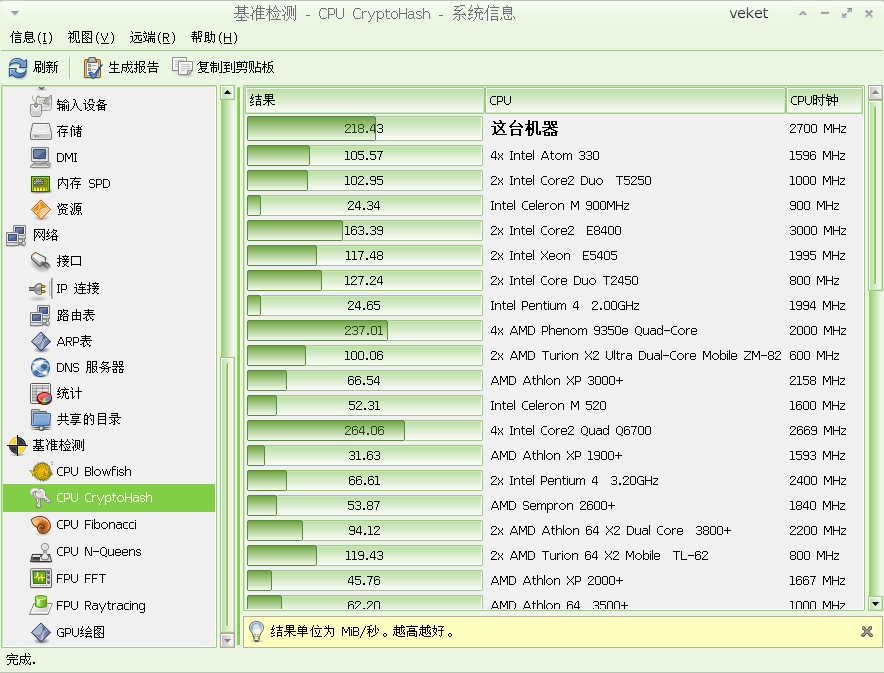Select the GPU绘图 icon

41,632
